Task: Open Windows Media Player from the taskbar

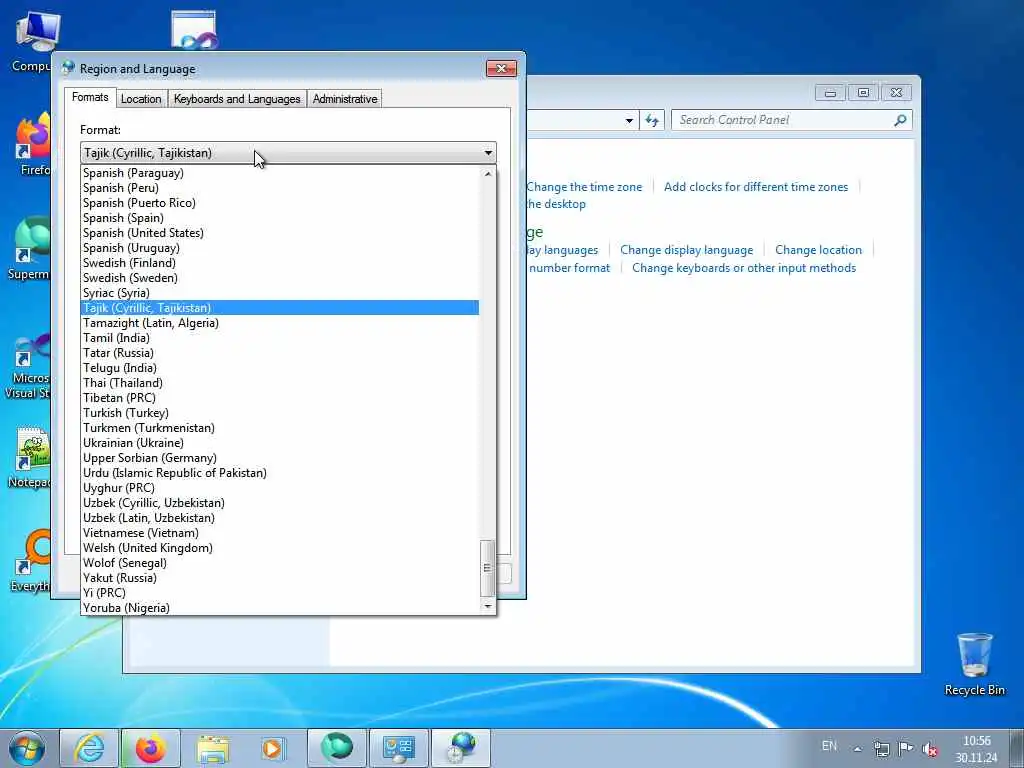Action: pos(272,748)
